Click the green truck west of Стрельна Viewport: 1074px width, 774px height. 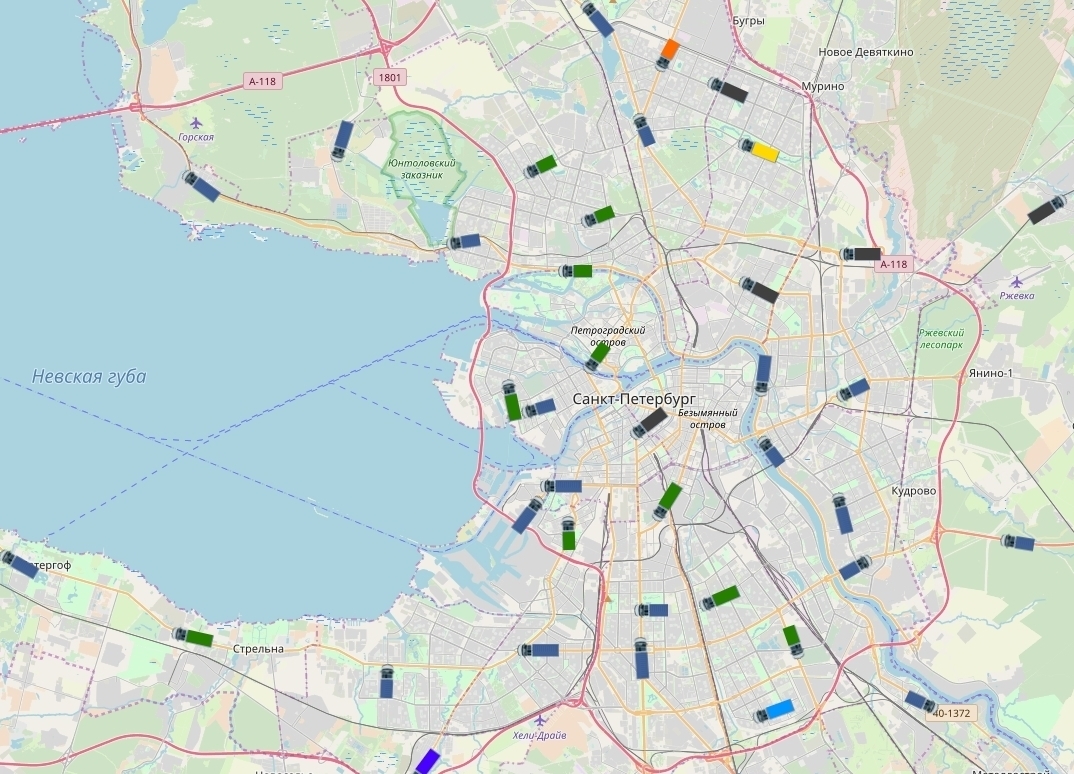point(193,638)
